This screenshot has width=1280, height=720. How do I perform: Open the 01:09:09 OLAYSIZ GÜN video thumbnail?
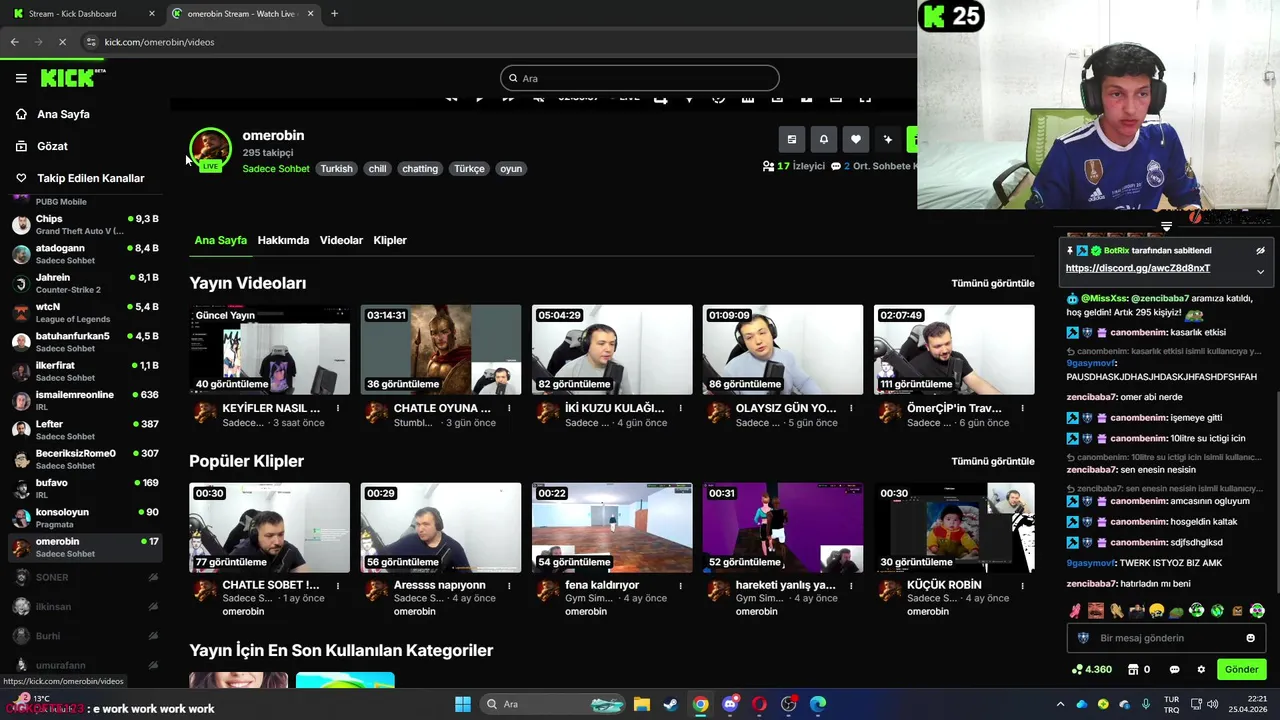pyautogui.click(x=783, y=350)
